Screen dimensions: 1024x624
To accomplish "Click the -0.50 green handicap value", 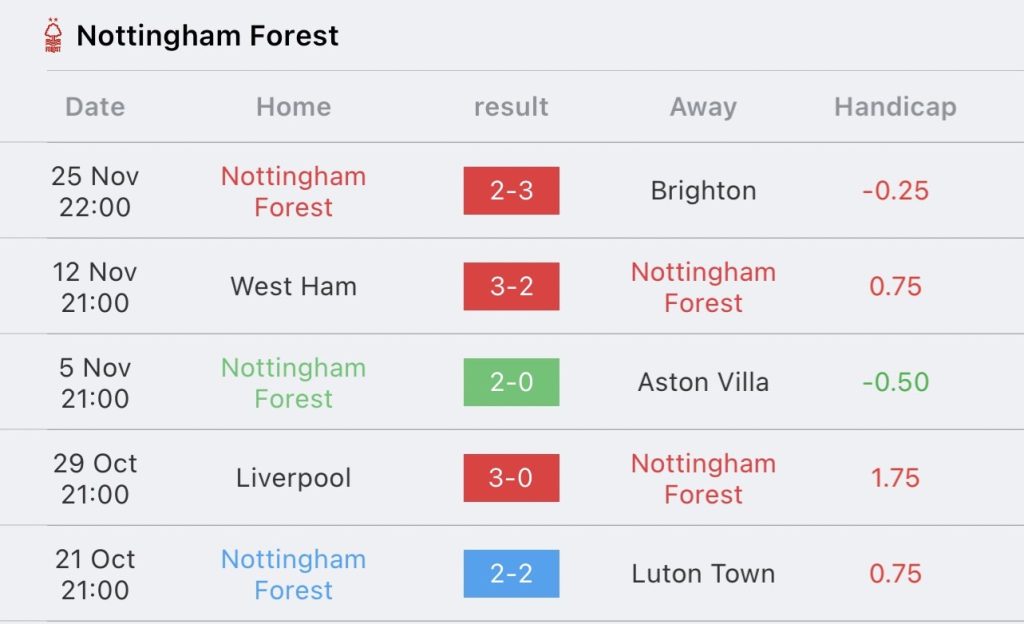I will click(x=895, y=382).
